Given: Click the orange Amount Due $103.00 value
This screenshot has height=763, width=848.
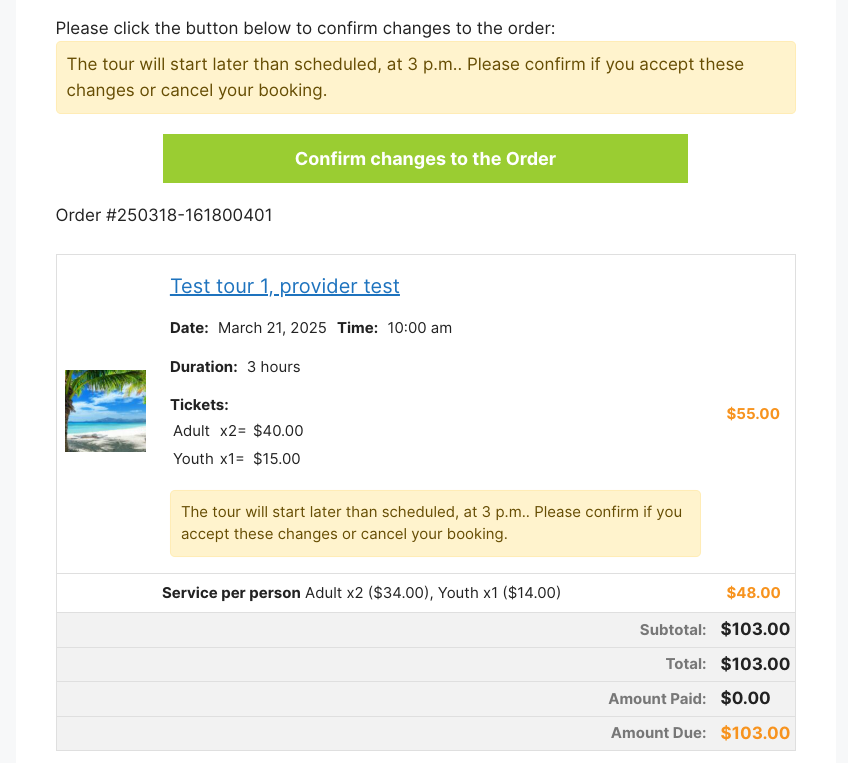Looking at the screenshot, I should (755, 733).
